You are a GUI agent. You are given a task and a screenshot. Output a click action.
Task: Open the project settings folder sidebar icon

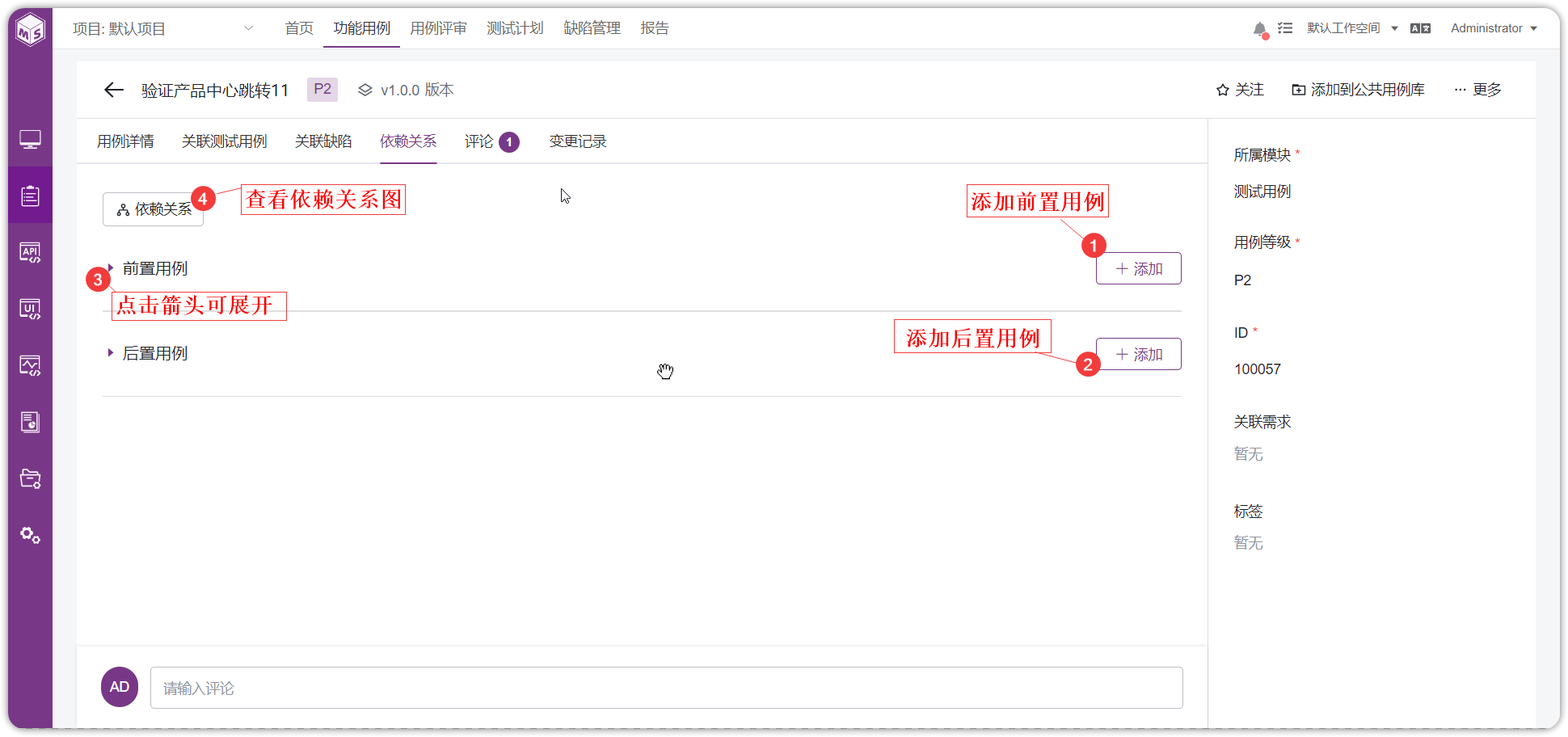31,478
